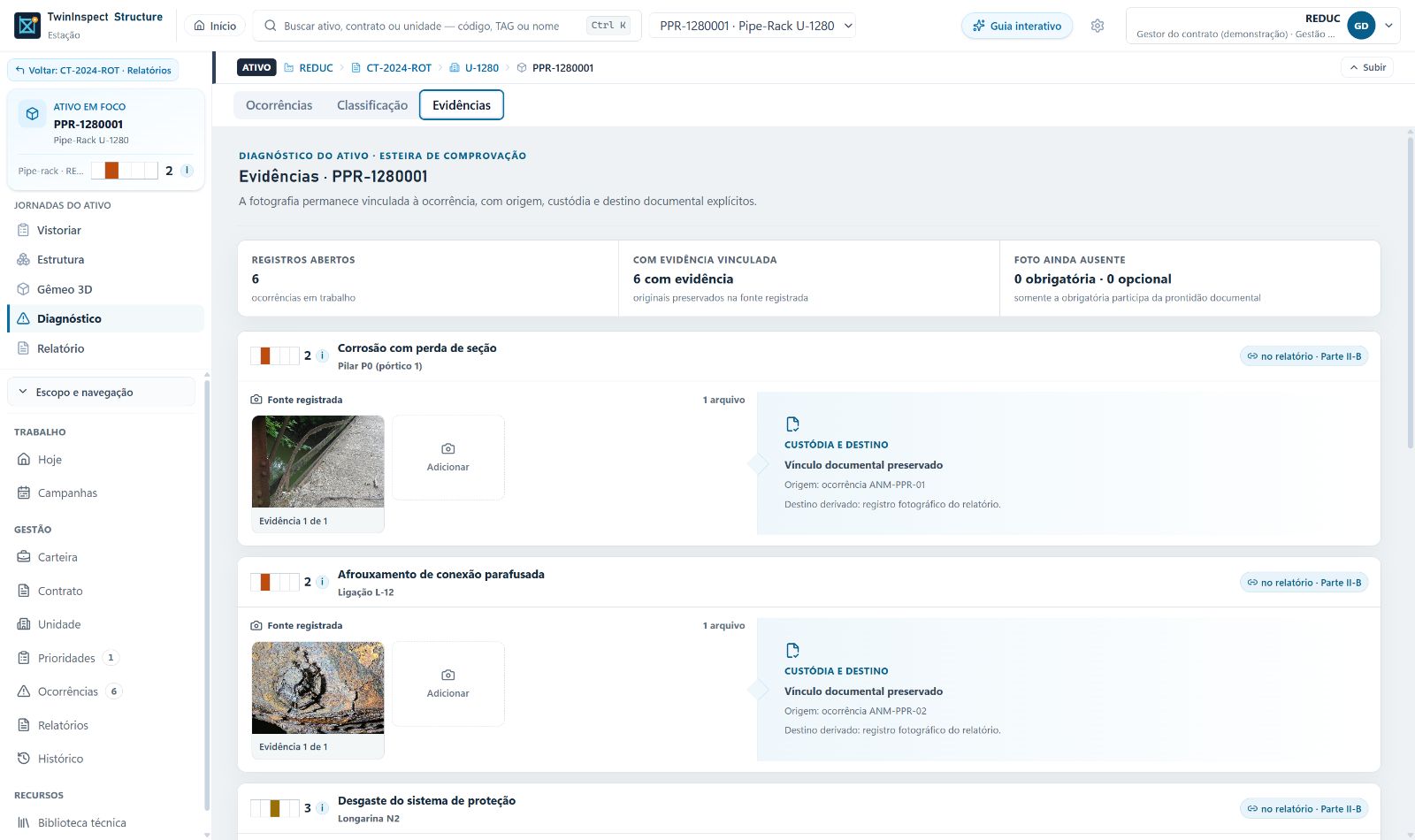Click the '6 com evidência' value
Viewport: 1415px width, 840px height.
[x=683, y=279]
